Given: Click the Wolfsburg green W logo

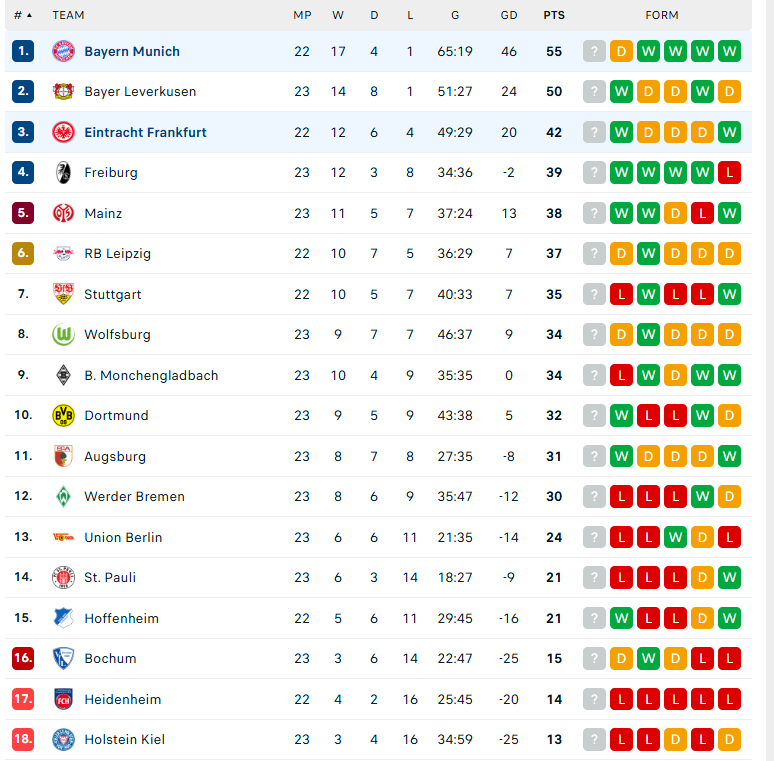Looking at the screenshot, I should click(x=63, y=335).
